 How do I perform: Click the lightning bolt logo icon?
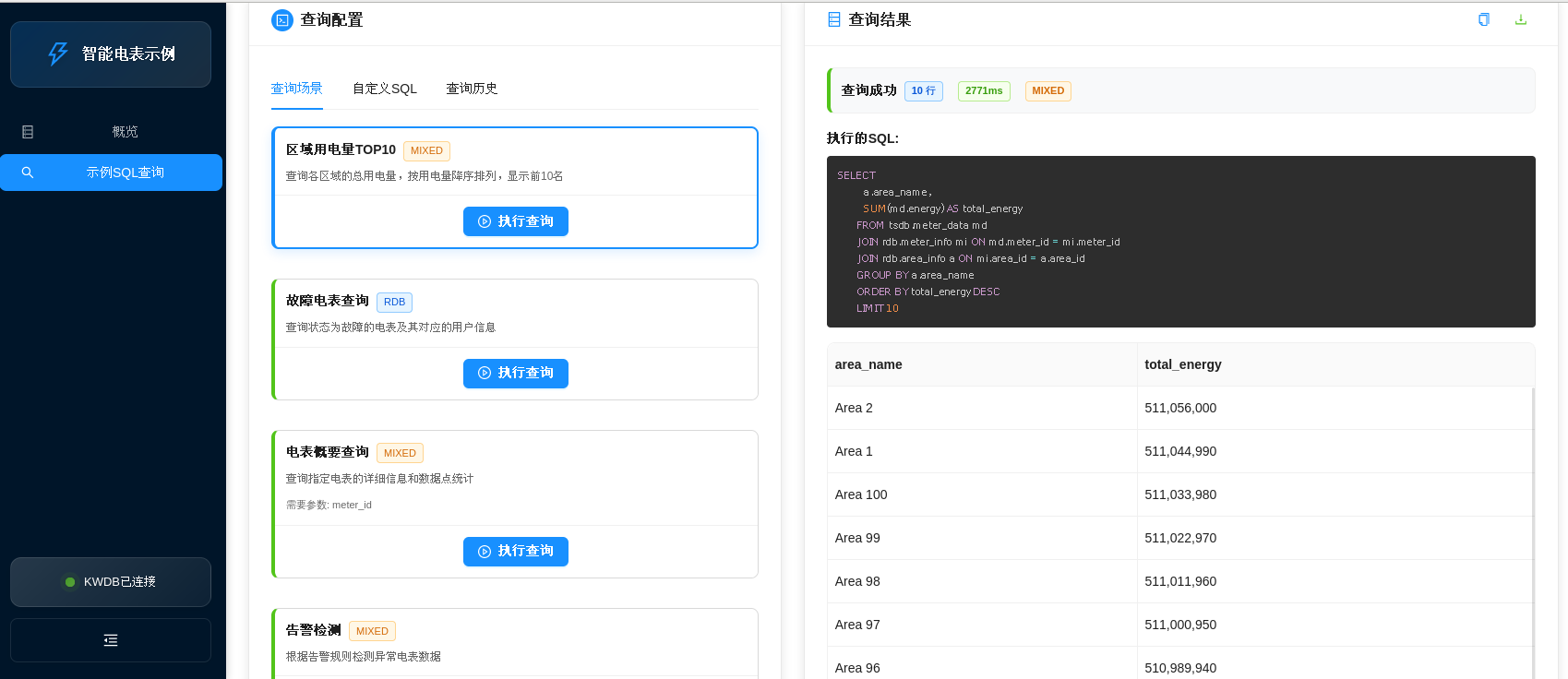click(x=58, y=54)
